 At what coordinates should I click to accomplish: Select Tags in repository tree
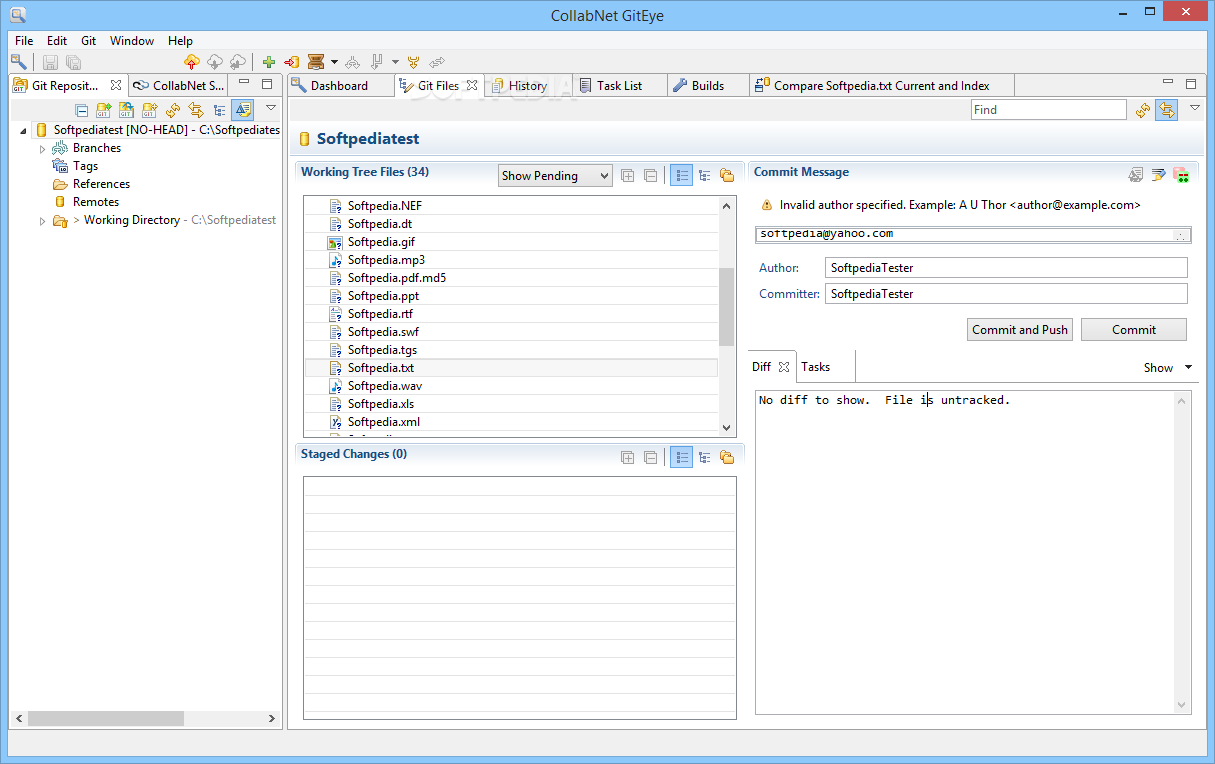click(85, 166)
